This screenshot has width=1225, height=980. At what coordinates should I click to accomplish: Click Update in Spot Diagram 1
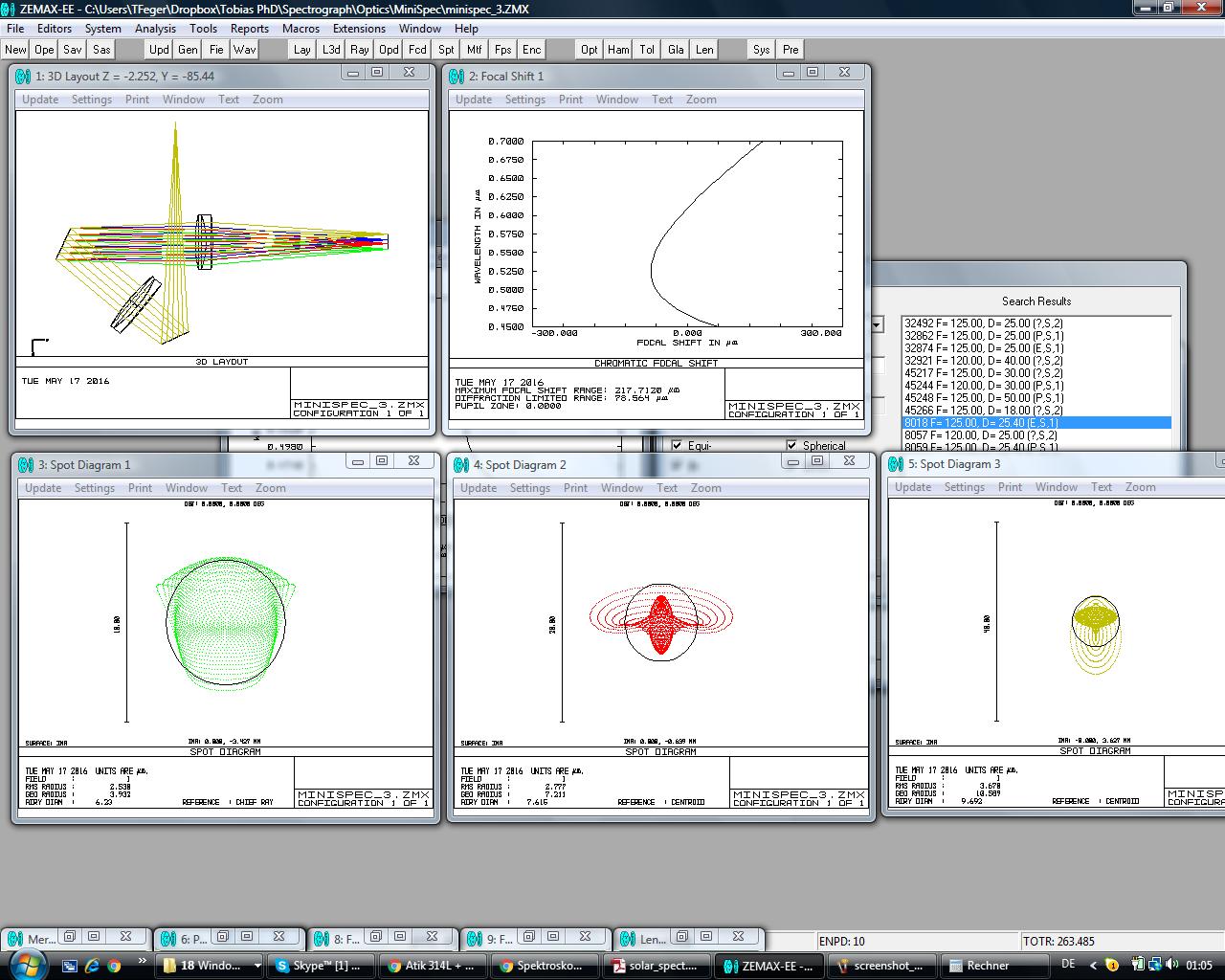pos(43,487)
